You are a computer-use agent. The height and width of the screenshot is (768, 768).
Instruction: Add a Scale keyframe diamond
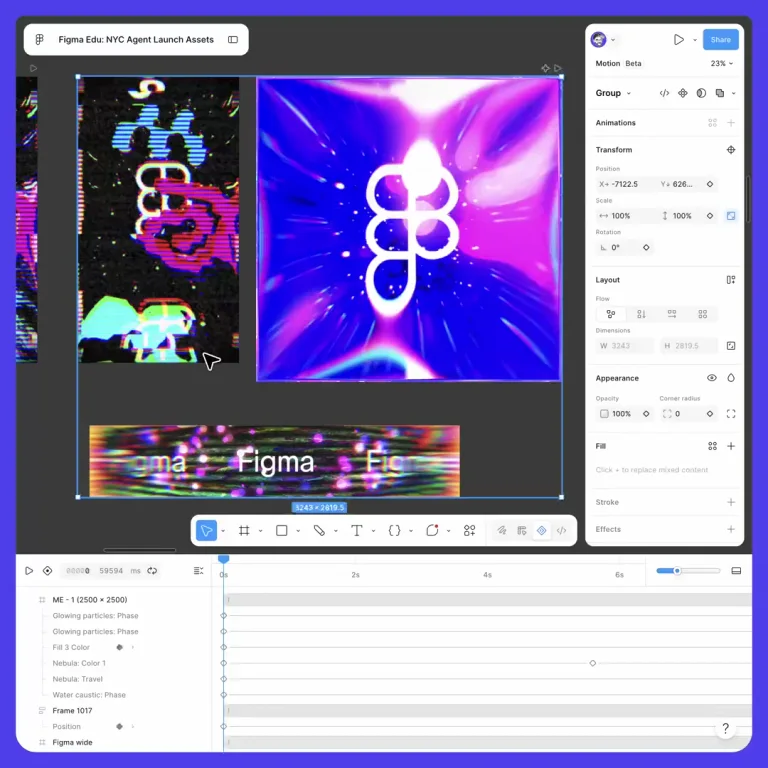point(710,216)
